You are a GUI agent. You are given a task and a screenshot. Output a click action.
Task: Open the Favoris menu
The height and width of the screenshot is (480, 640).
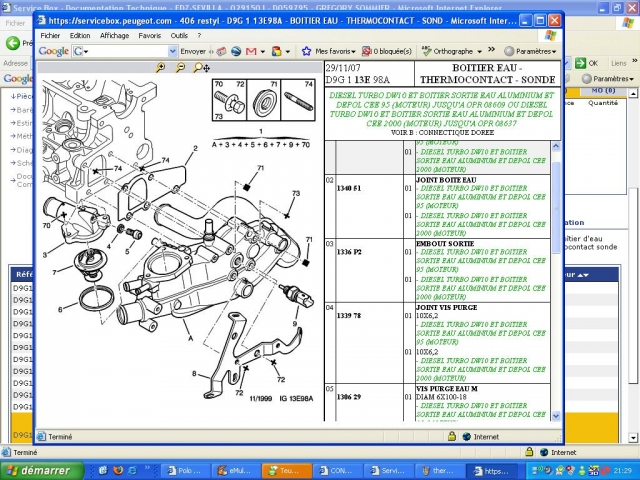pos(149,36)
